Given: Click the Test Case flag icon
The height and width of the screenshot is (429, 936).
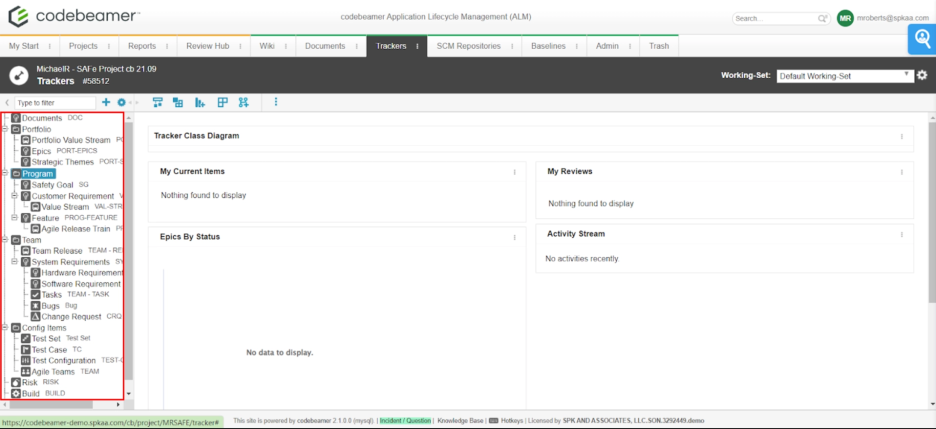Looking at the screenshot, I should pos(26,350).
